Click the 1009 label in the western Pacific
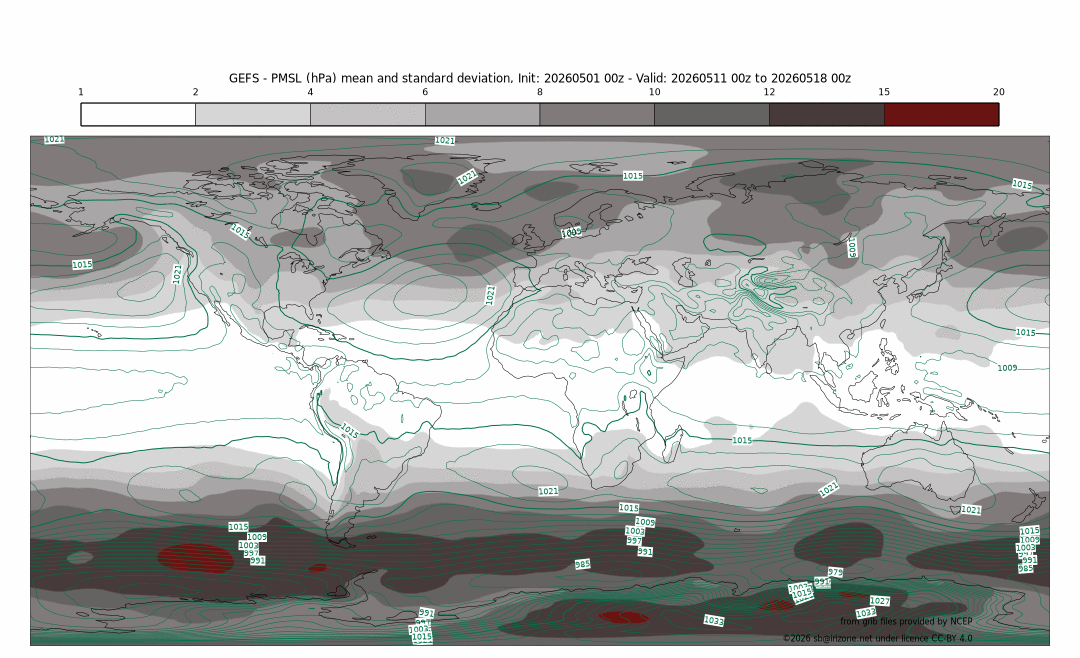This screenshot has height=658, width=1080. (1007, 368)
